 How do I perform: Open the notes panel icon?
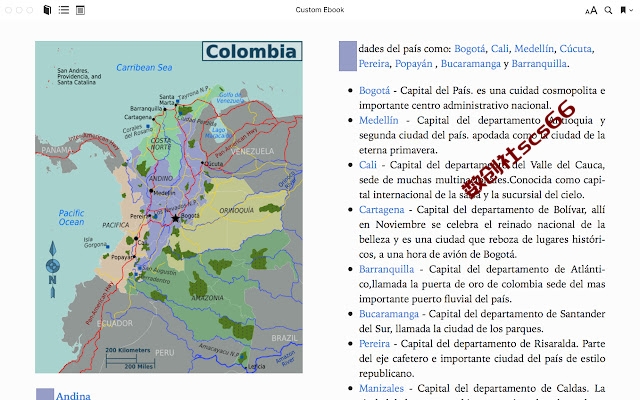80,10
